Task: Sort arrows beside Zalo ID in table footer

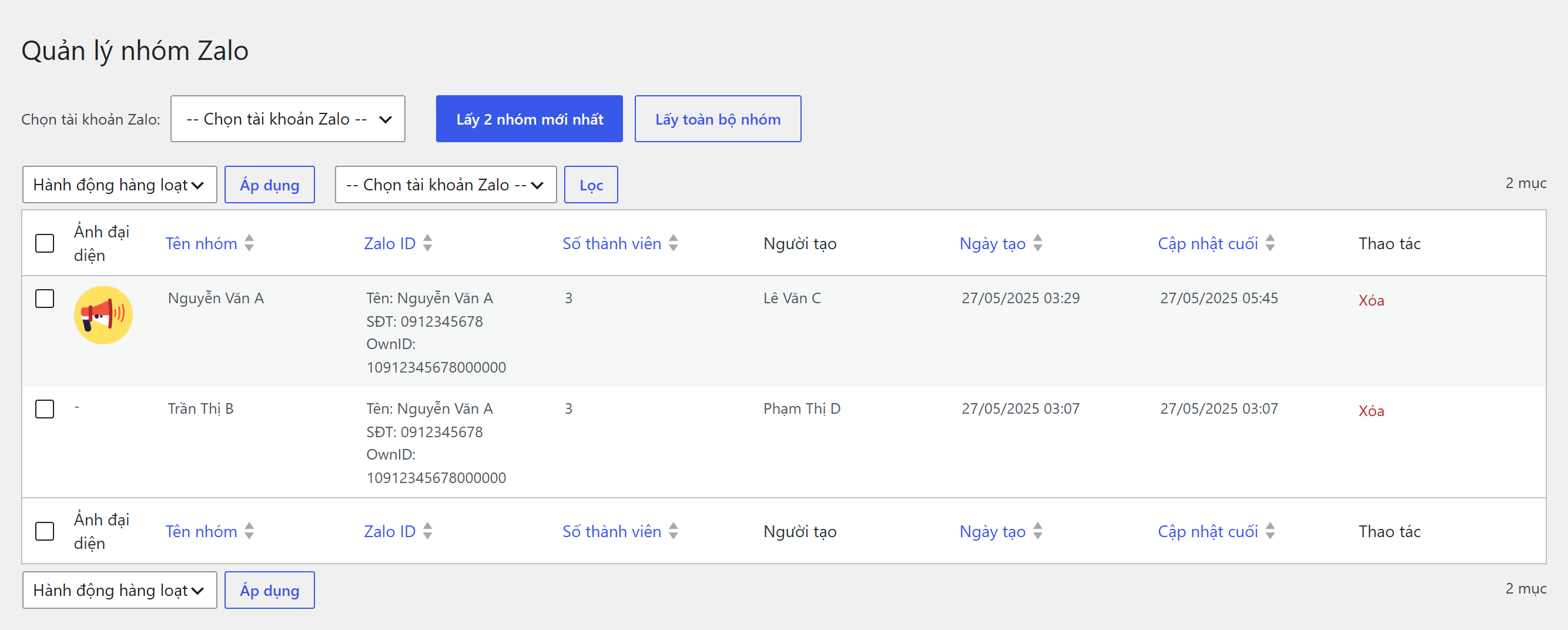Action: [x=427, y=531]
